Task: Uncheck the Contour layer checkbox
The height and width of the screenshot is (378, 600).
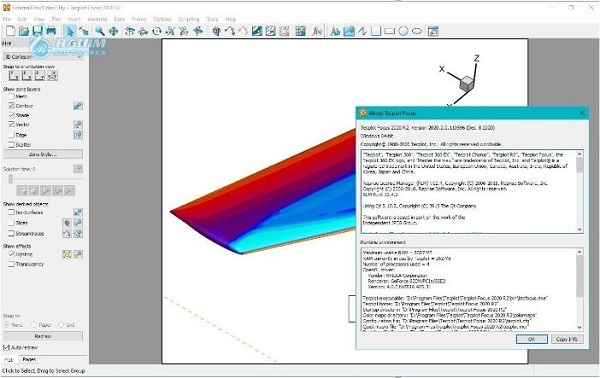Action: (x=11, y=106)
